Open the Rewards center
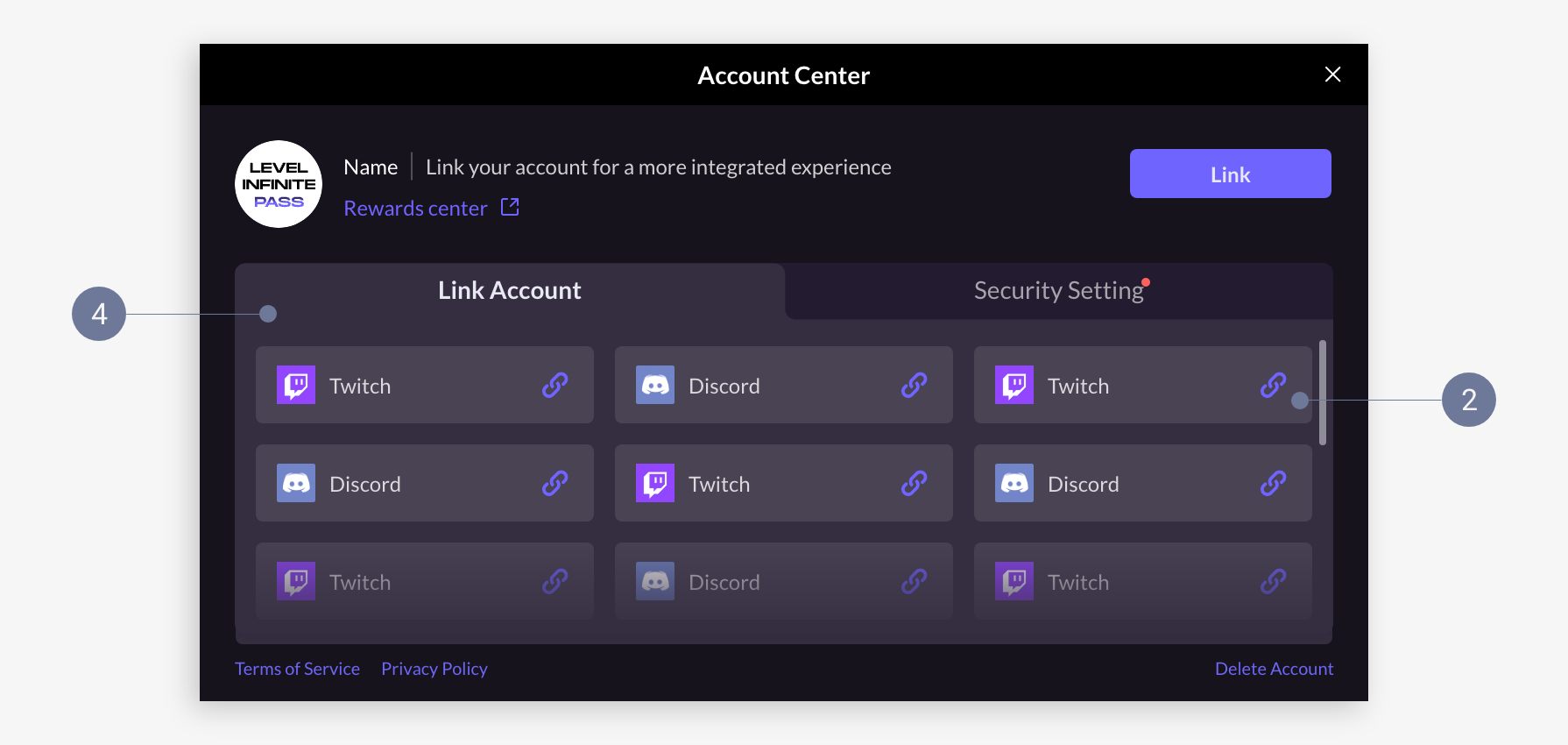This screenshot has height=745, width=1568. (x=415, y=207)
